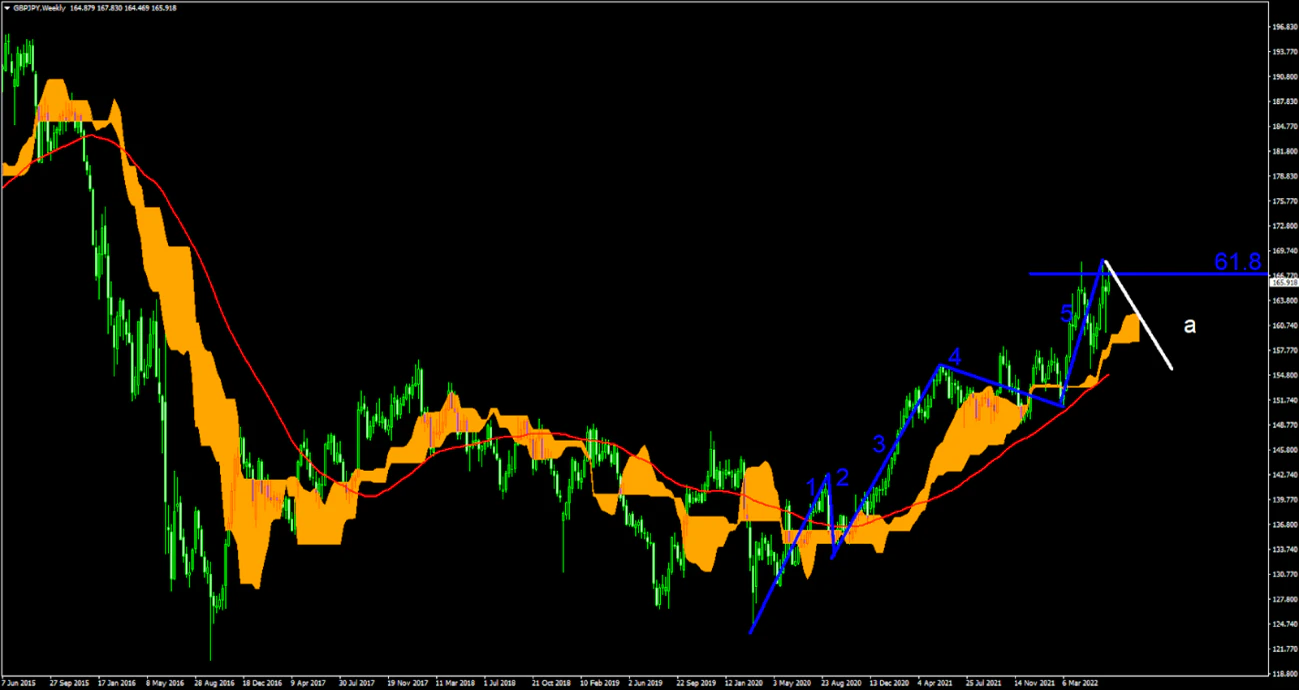Screen dimensions: 1299x690
Task: Click the dropdown triangle beside GBPJPY,Weekly
Action: 7,8
